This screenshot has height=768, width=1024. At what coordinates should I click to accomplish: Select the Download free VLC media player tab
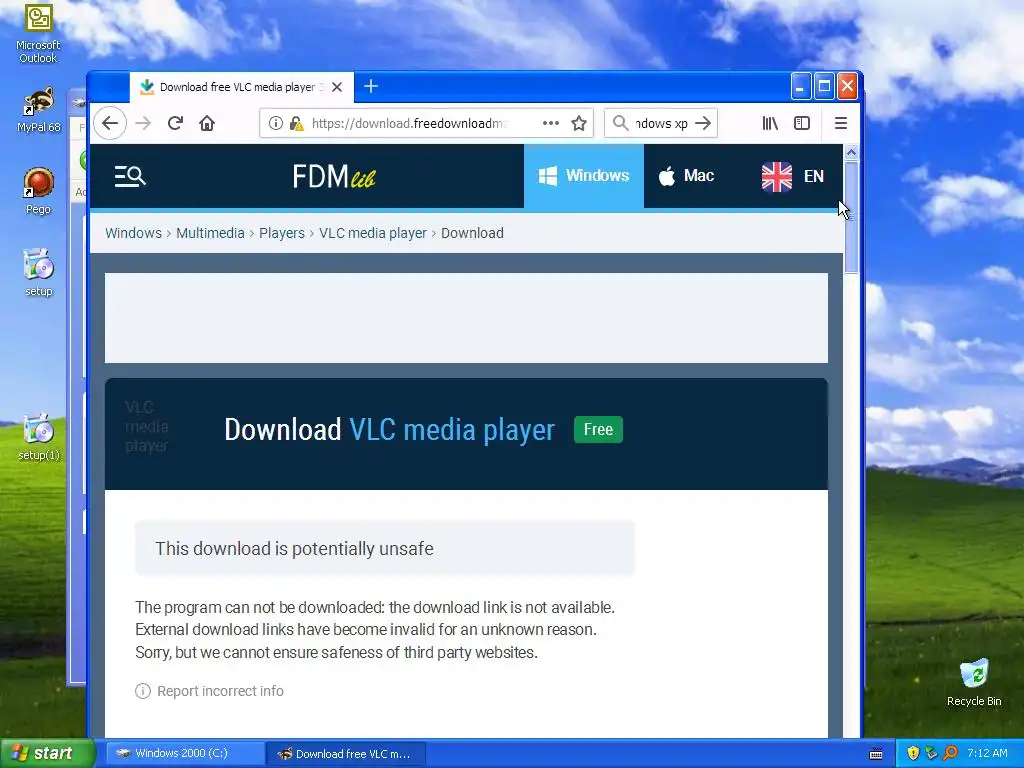point(242,87)
